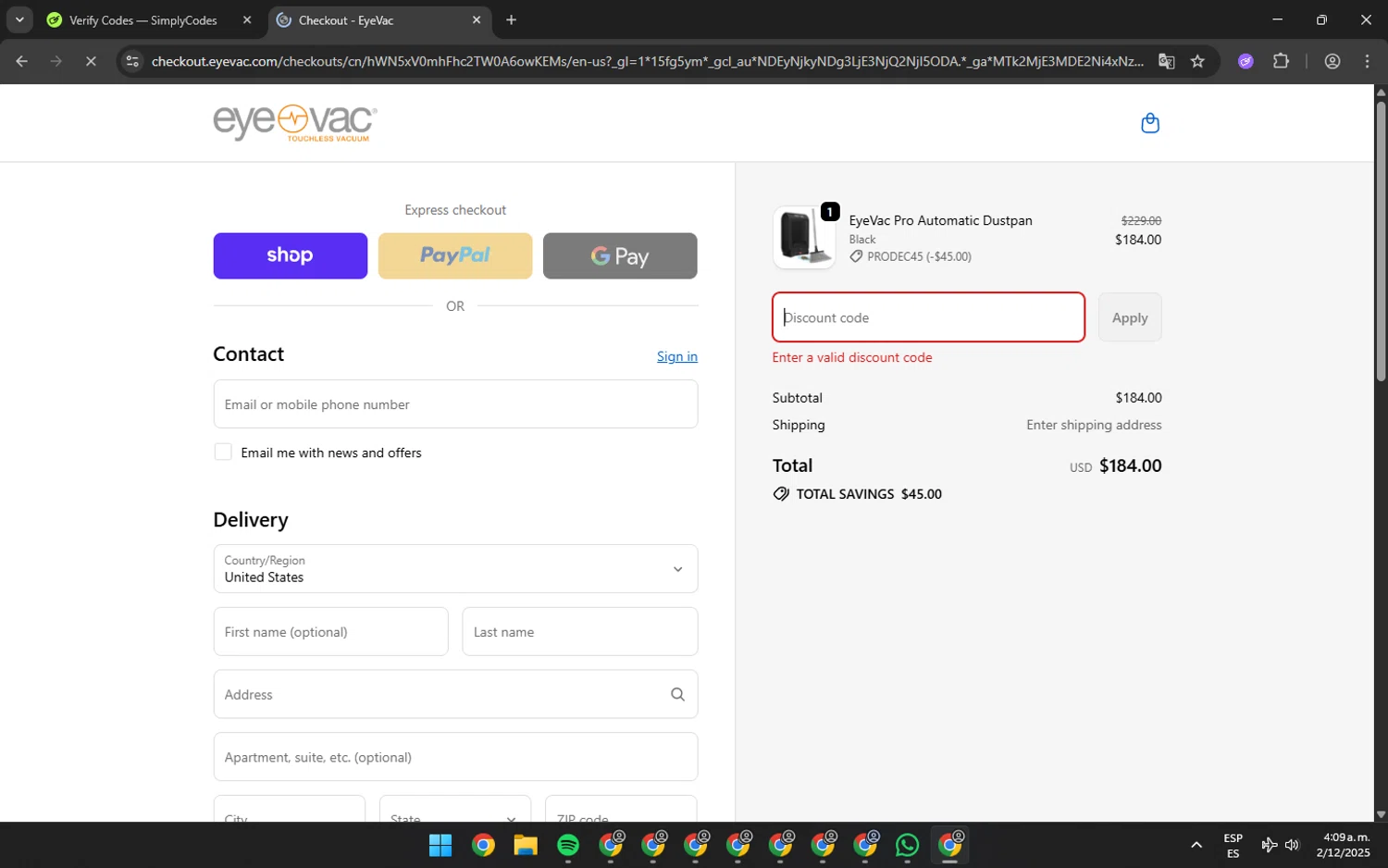
Task: Click the browser address bar URL
Action: tap(648, 61)
